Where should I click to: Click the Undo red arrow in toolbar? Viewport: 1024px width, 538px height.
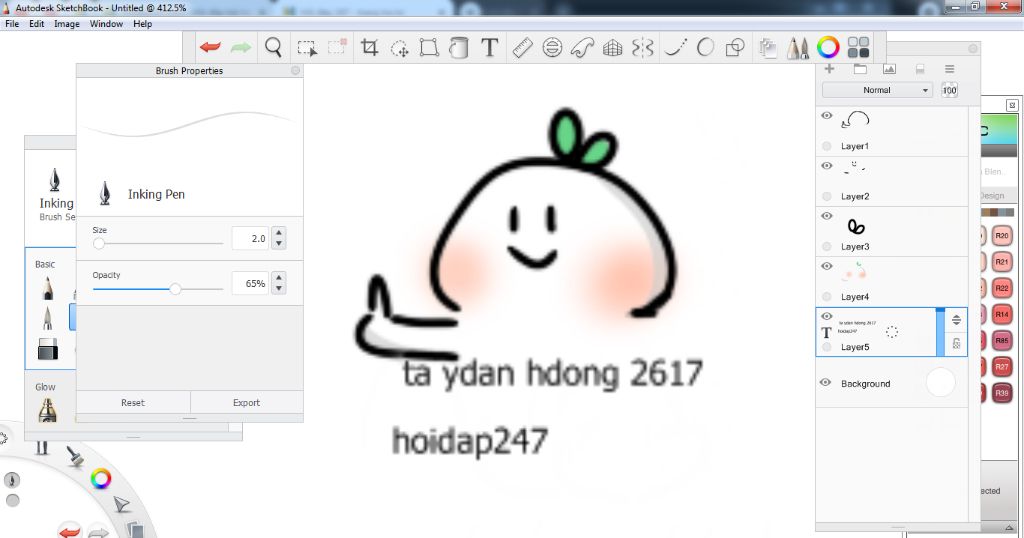coord(210,47)
